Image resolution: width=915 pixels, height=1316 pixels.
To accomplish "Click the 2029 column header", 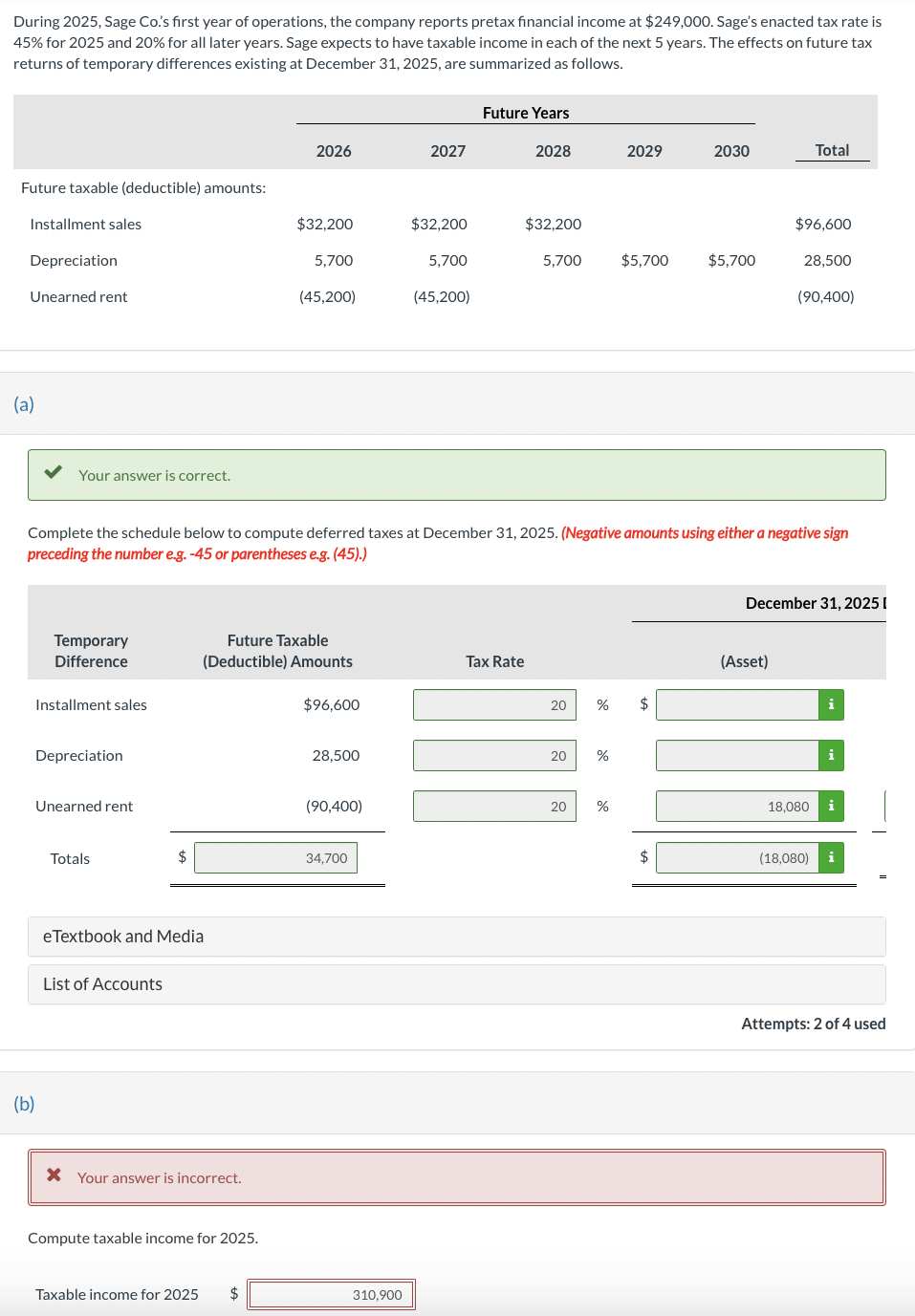I will (644, 151).
